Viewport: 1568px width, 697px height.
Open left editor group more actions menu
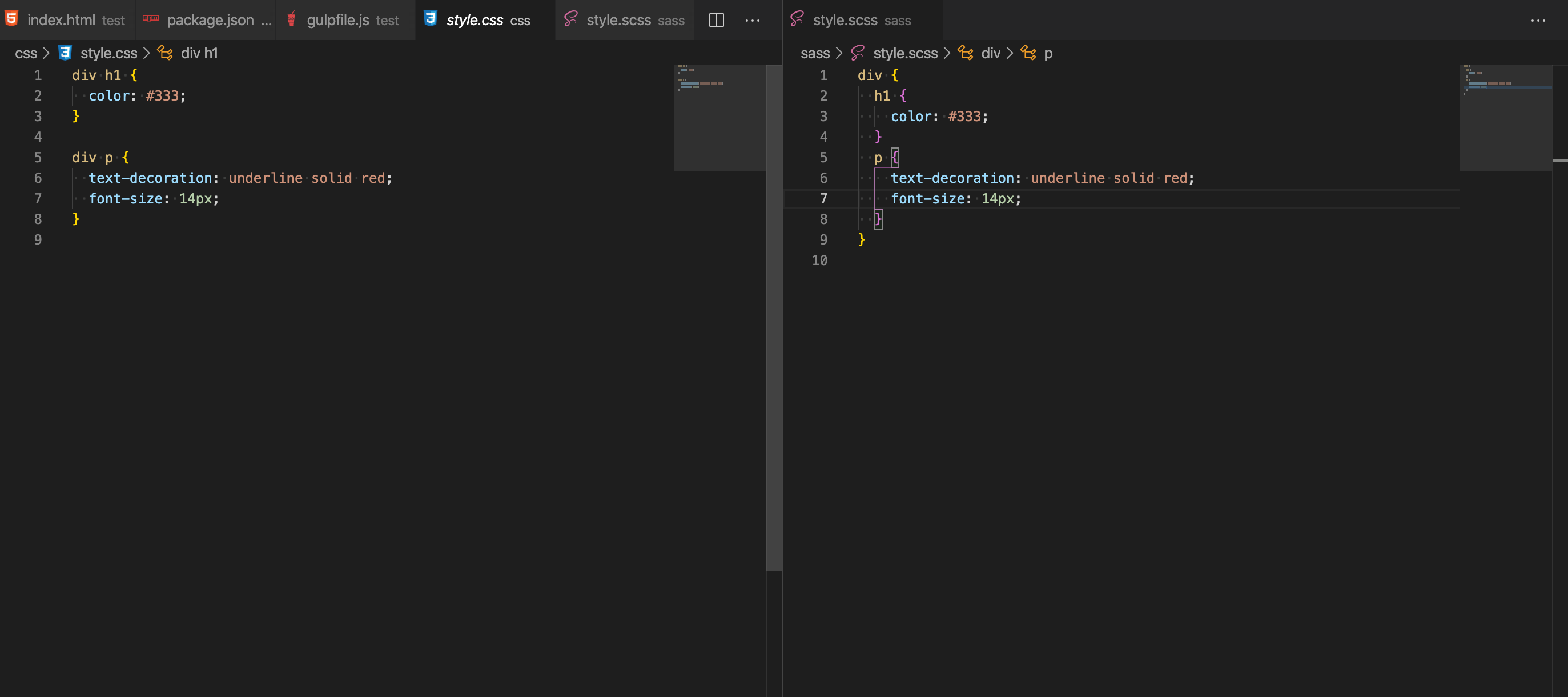pyautogui.click(x=753, y=20)
